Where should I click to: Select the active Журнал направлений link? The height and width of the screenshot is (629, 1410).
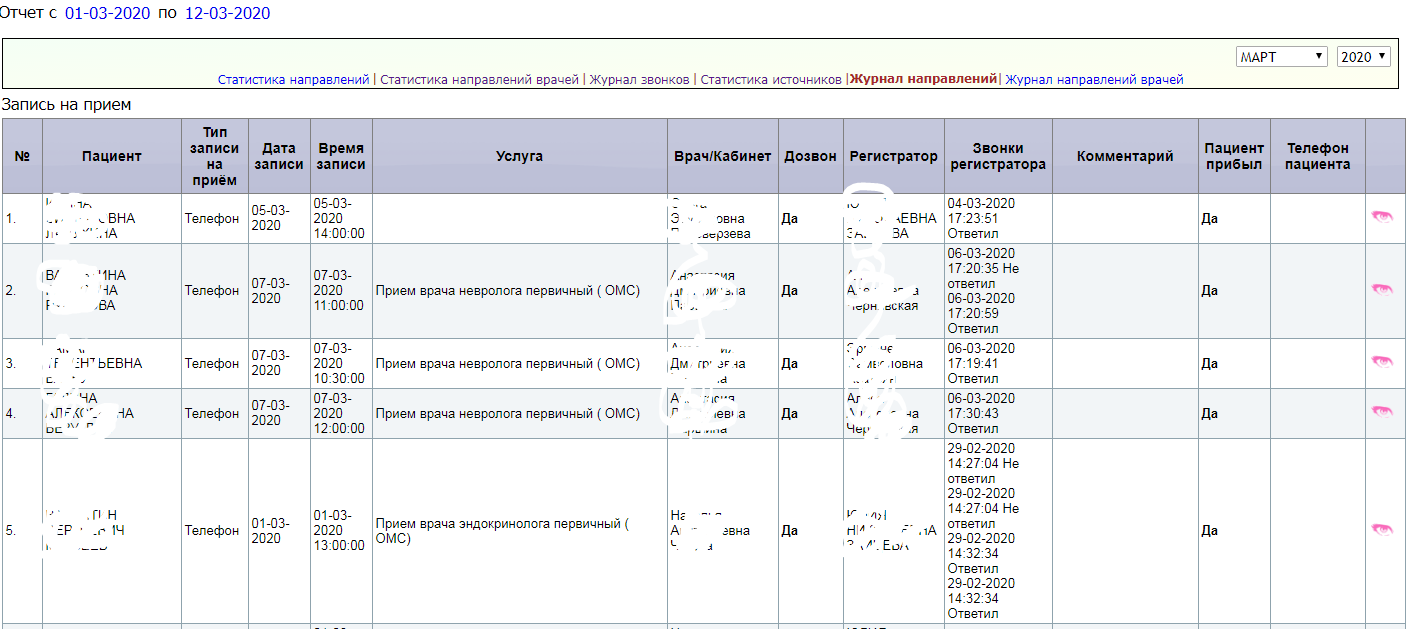pyautogui.click(x=923, y=79)
